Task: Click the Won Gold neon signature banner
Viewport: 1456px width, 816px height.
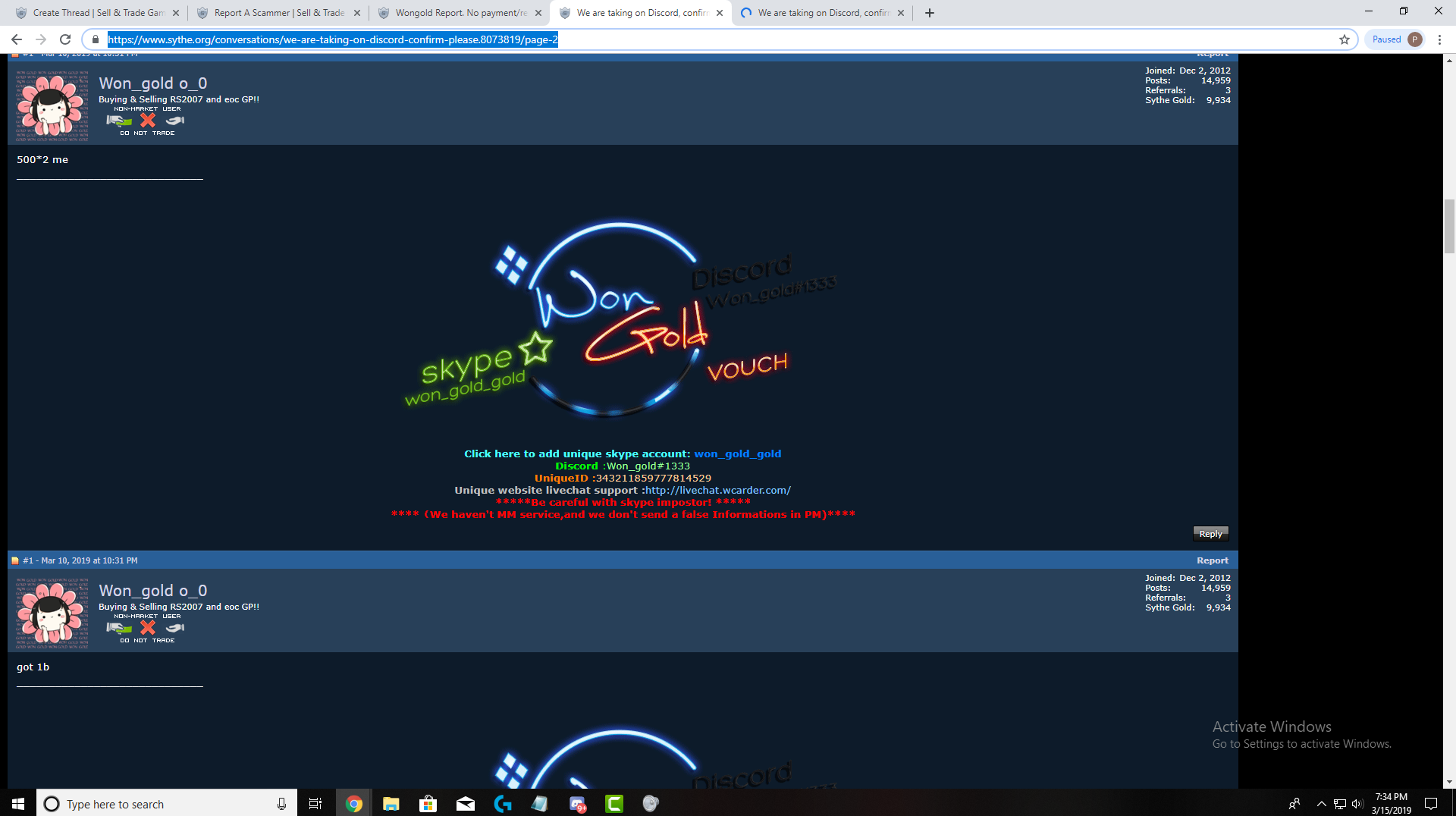Action: pyautogui.click(x=622, y=319)
